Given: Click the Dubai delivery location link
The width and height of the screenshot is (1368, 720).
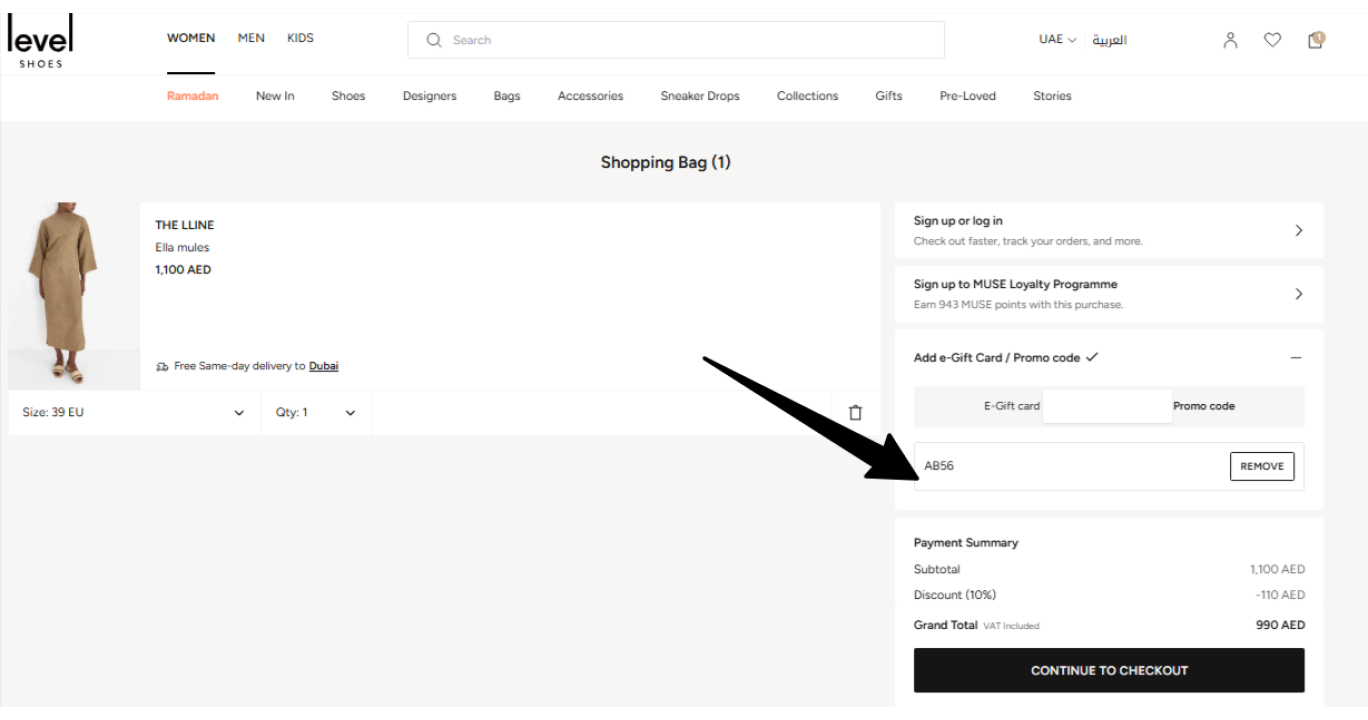Looking at the screenshot, I should 323,366.
